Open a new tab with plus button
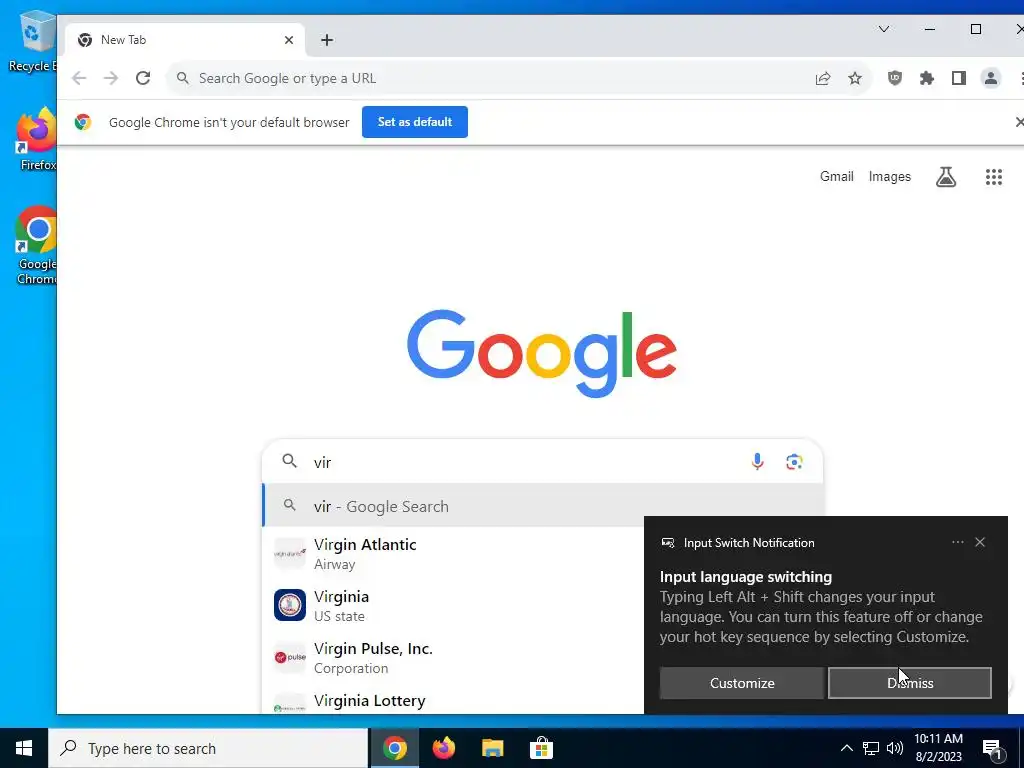Image resolution: width=1024 pixels, height=768 pixels. [327, 40]
